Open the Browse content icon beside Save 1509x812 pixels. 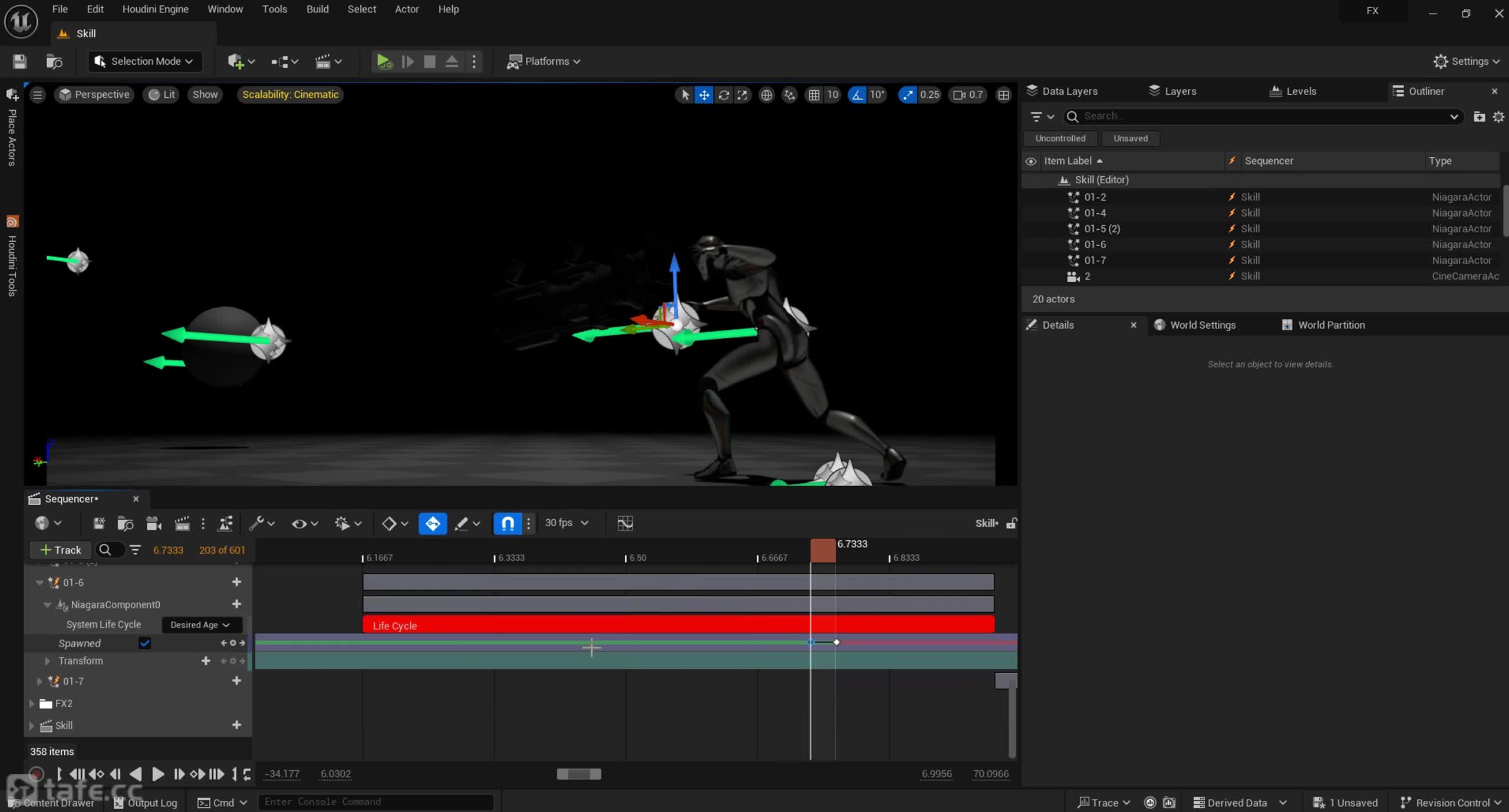pos(54,61)
